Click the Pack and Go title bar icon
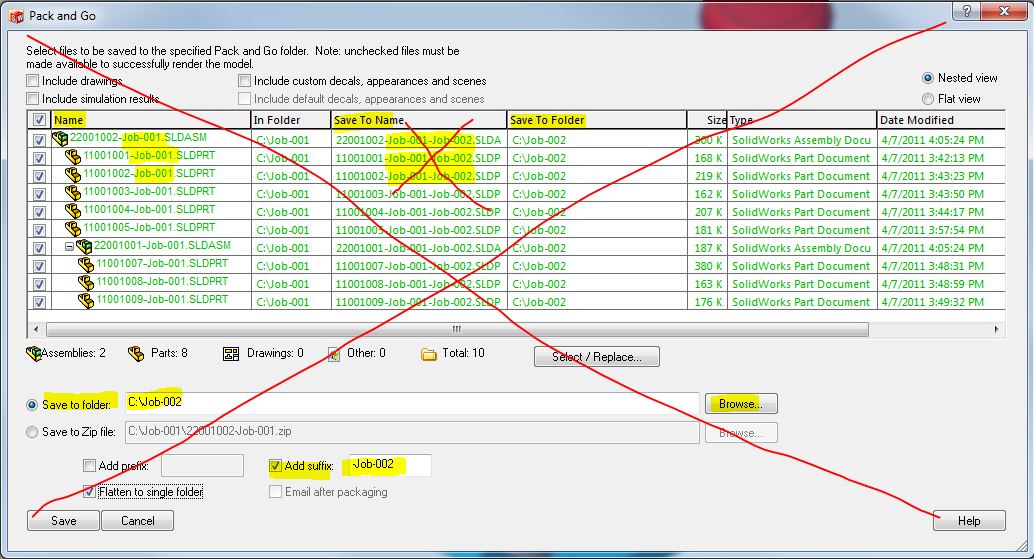1034x559 pixels. pyautogui.click(x=16, y=16)
